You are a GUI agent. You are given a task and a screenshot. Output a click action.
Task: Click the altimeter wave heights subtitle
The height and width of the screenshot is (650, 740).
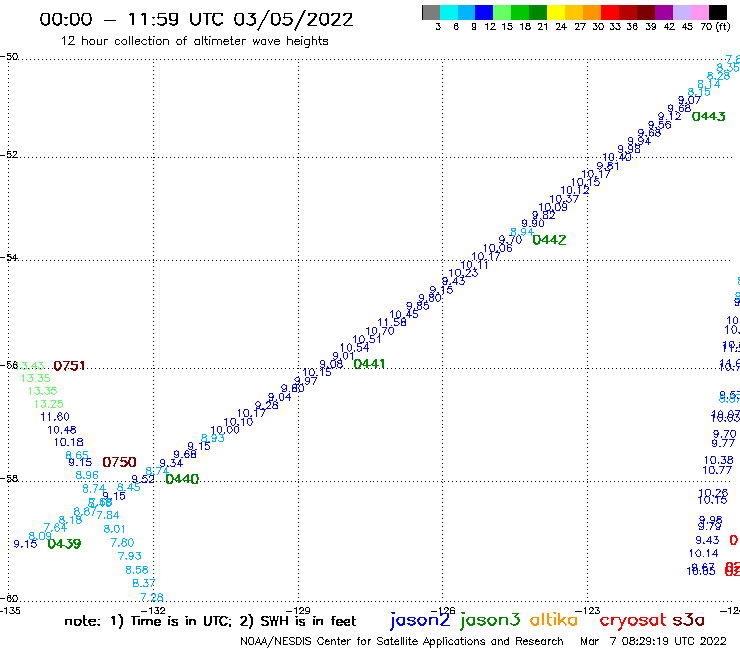[194, 41]
